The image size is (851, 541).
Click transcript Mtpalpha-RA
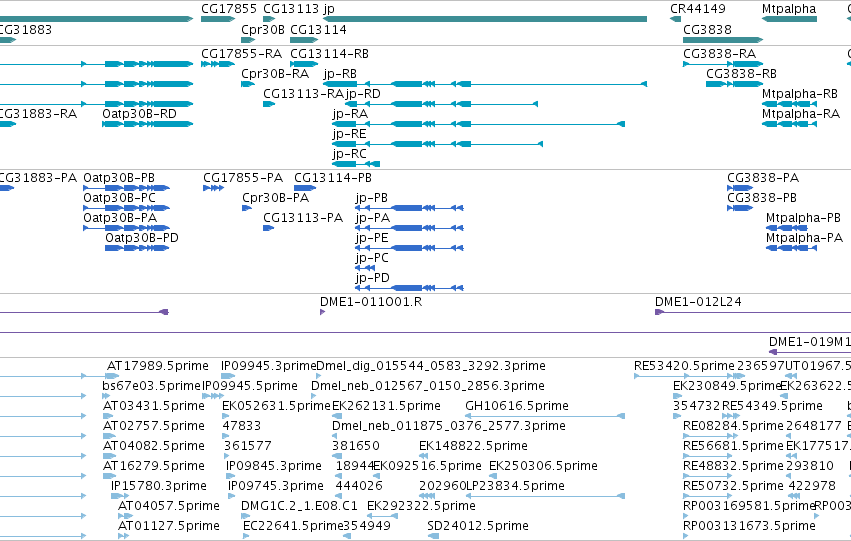(801, 114)
